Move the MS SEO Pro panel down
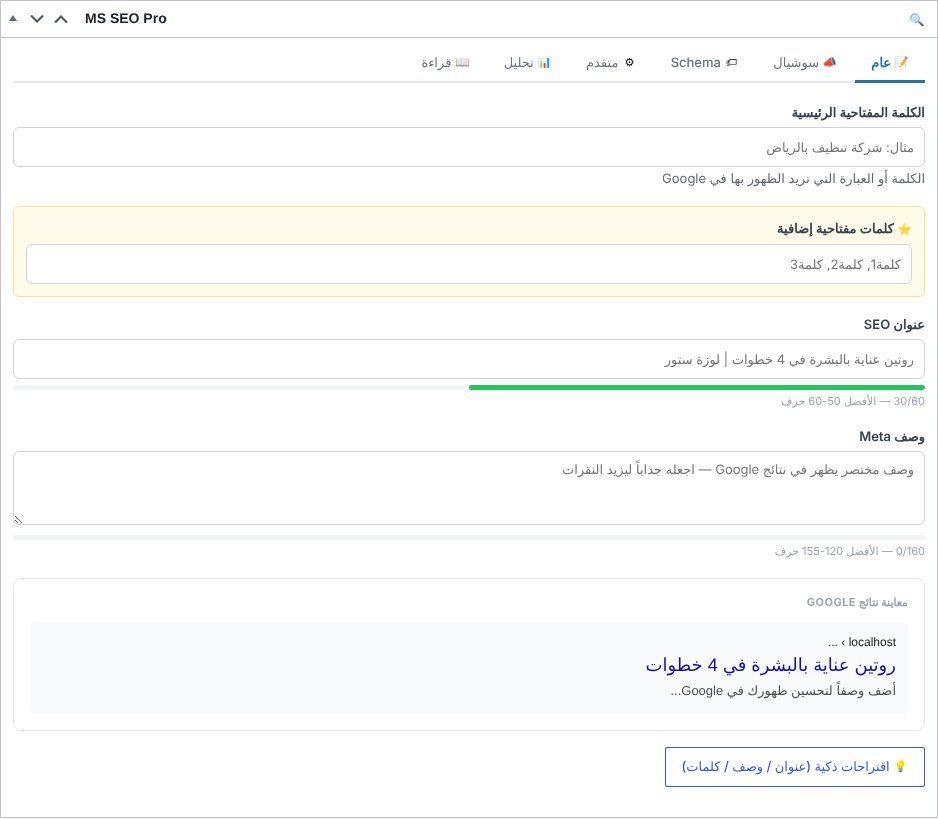This screenshot has width=938, height=819. tap(36, 19)
